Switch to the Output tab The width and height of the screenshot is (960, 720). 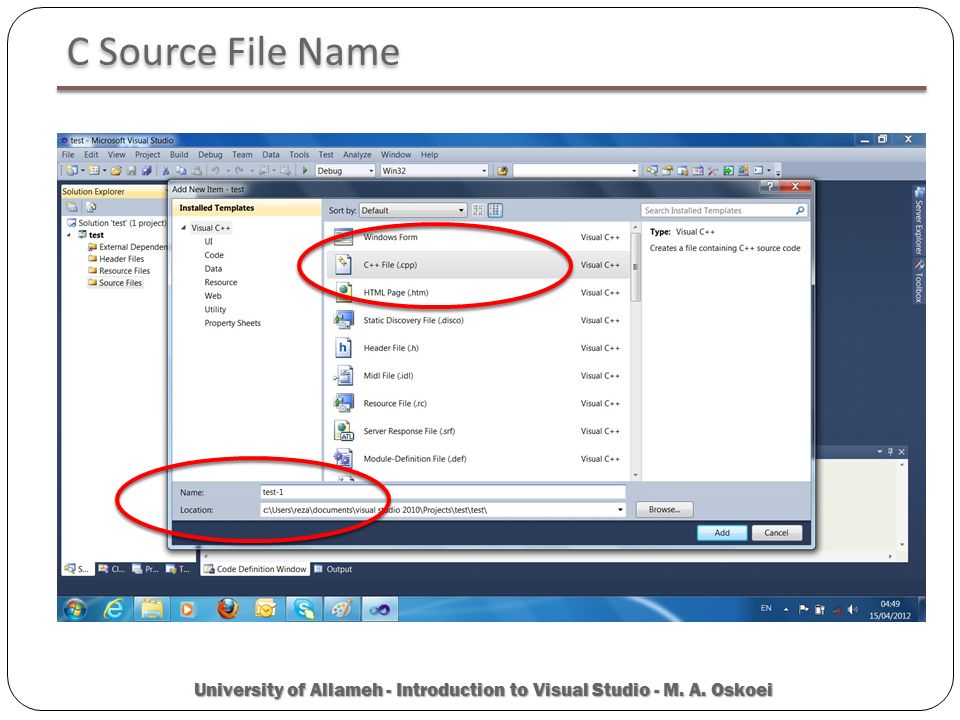(334, 569)
